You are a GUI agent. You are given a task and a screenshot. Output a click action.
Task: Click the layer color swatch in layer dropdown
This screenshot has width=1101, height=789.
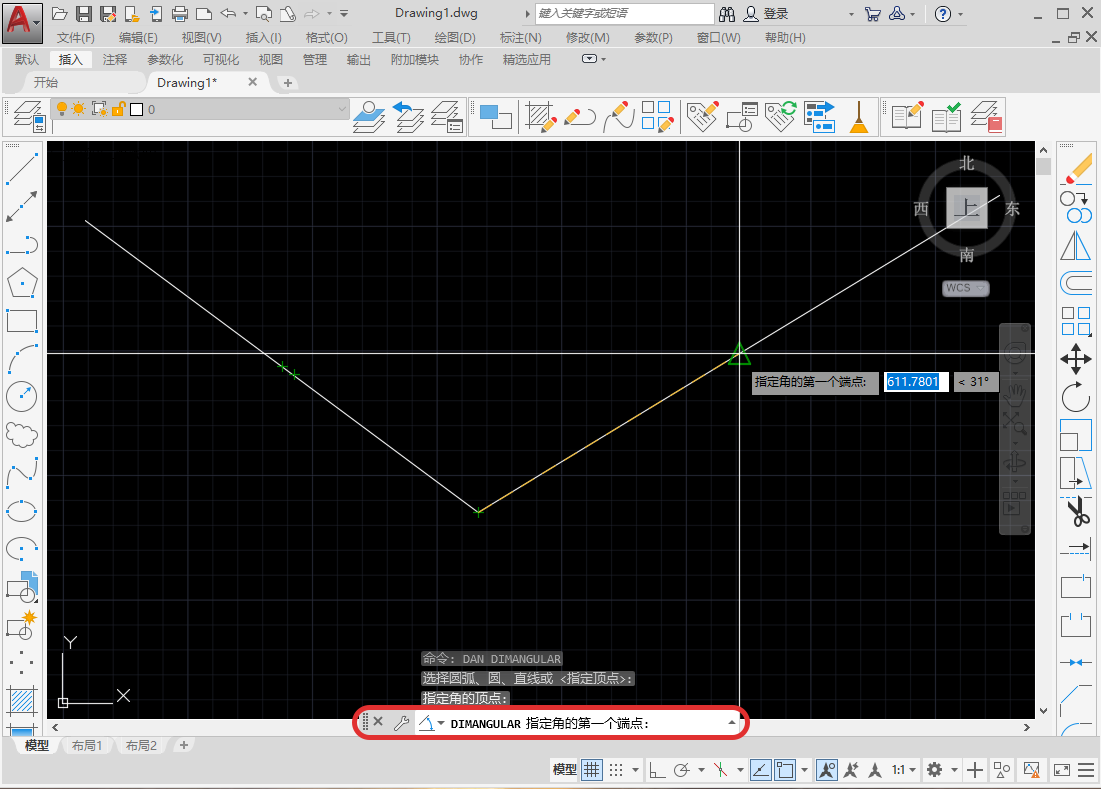point(137,109)
